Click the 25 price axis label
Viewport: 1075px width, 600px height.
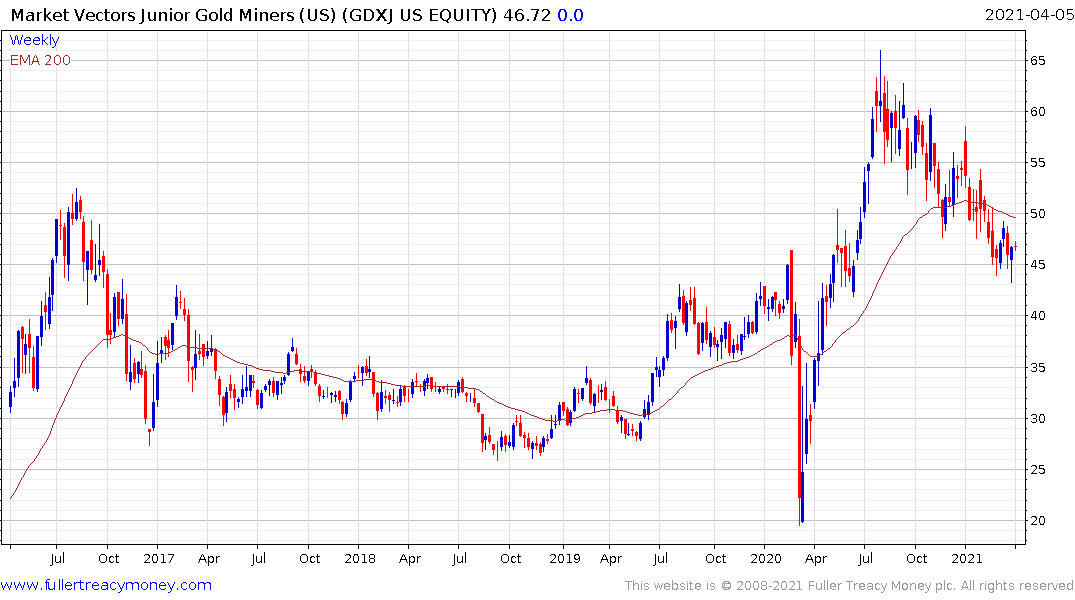(x=1038, y=470)
